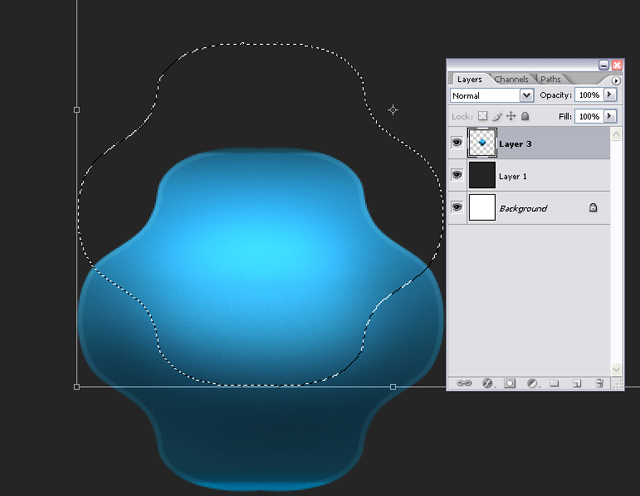Hide Layer 3 using eye icon
This screenshot has width=640, height=496.
(x=457, y=142)
